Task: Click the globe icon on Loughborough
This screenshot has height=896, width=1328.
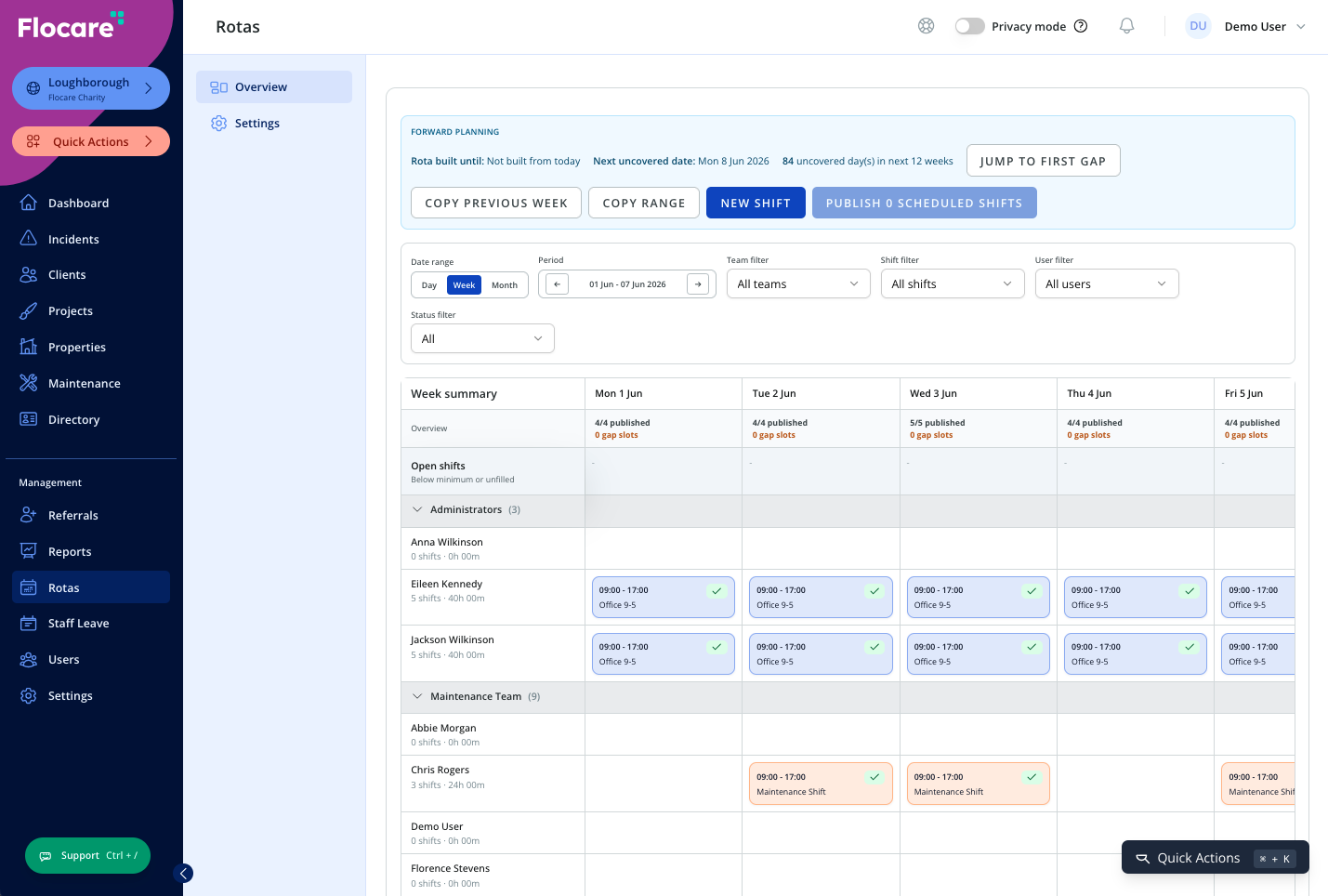Action: coord(33,88)
